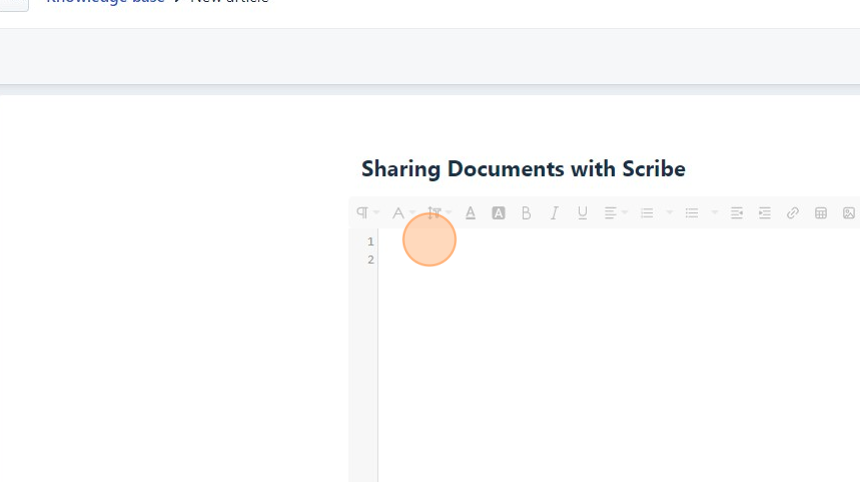Expand ordered list style options arrow

click(x=669, y=213)
